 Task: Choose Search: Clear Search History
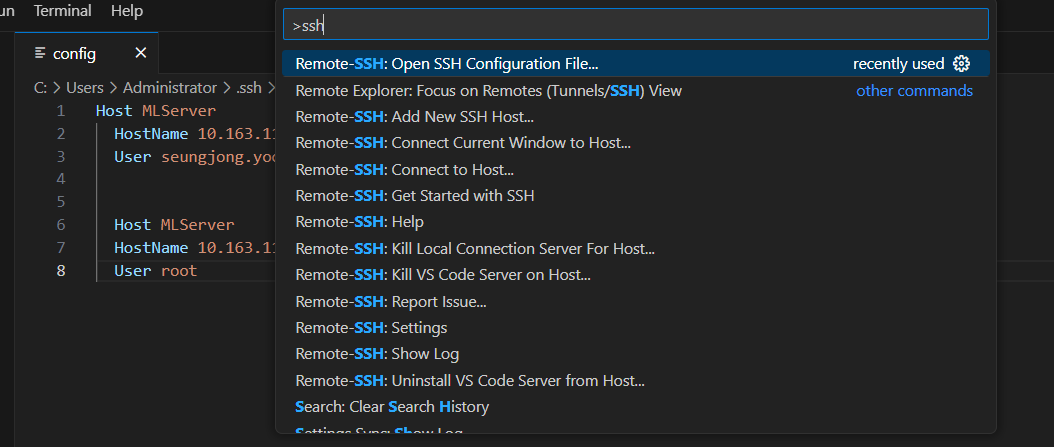(635, 407)
